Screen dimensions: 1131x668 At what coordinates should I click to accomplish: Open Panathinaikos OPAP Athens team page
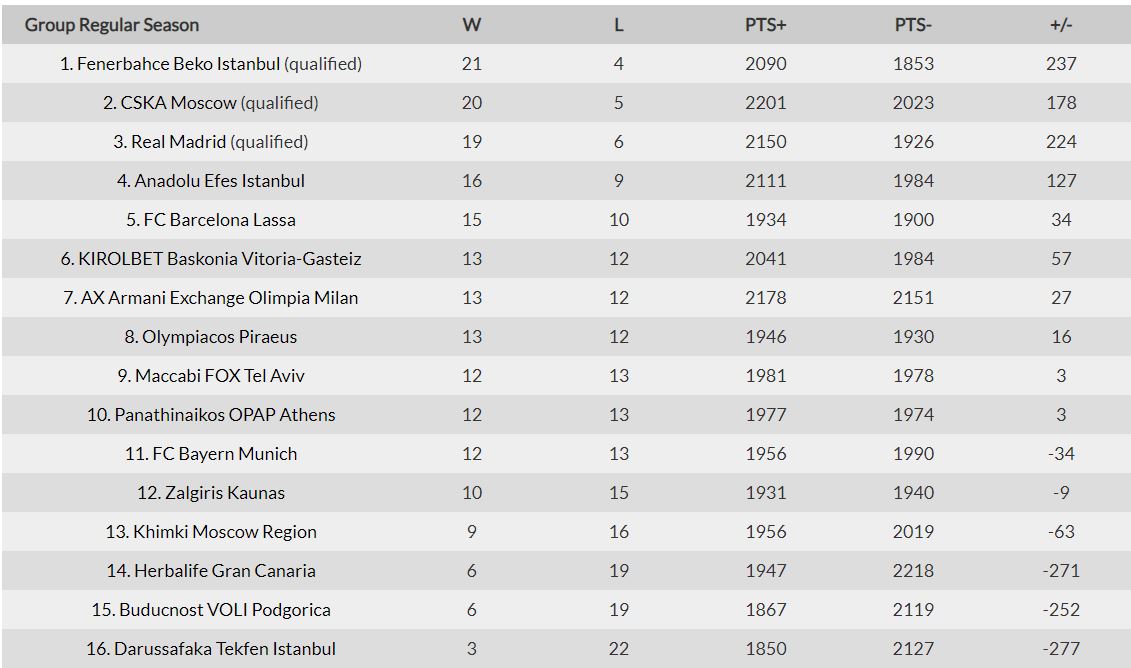point(224,415)
